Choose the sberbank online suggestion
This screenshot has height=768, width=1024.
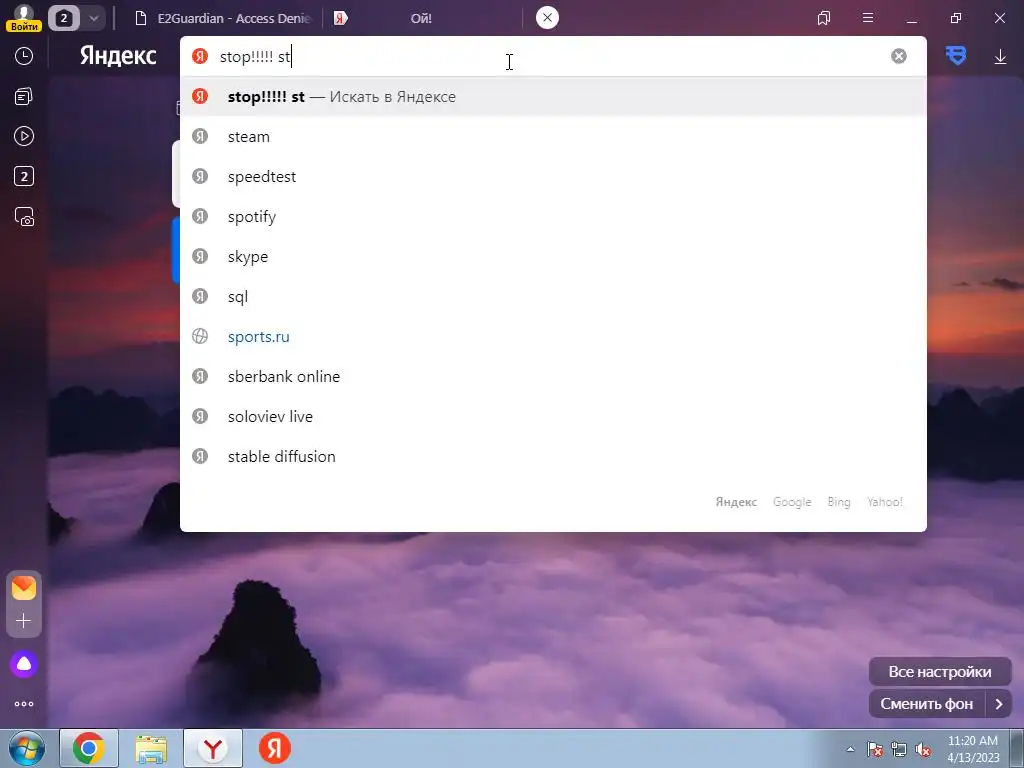click(552, 376)
